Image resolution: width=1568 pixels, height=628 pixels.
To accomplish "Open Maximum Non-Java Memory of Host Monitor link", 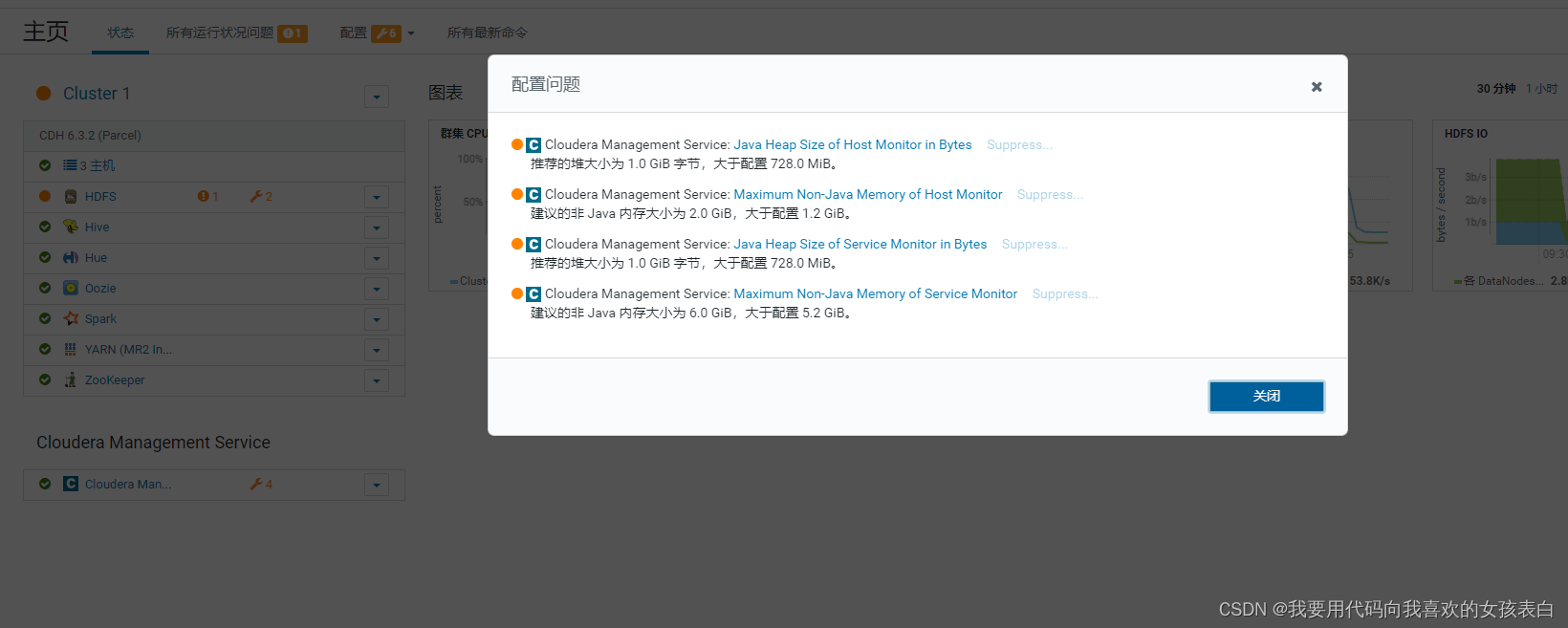I will click(x=868, y=194).
